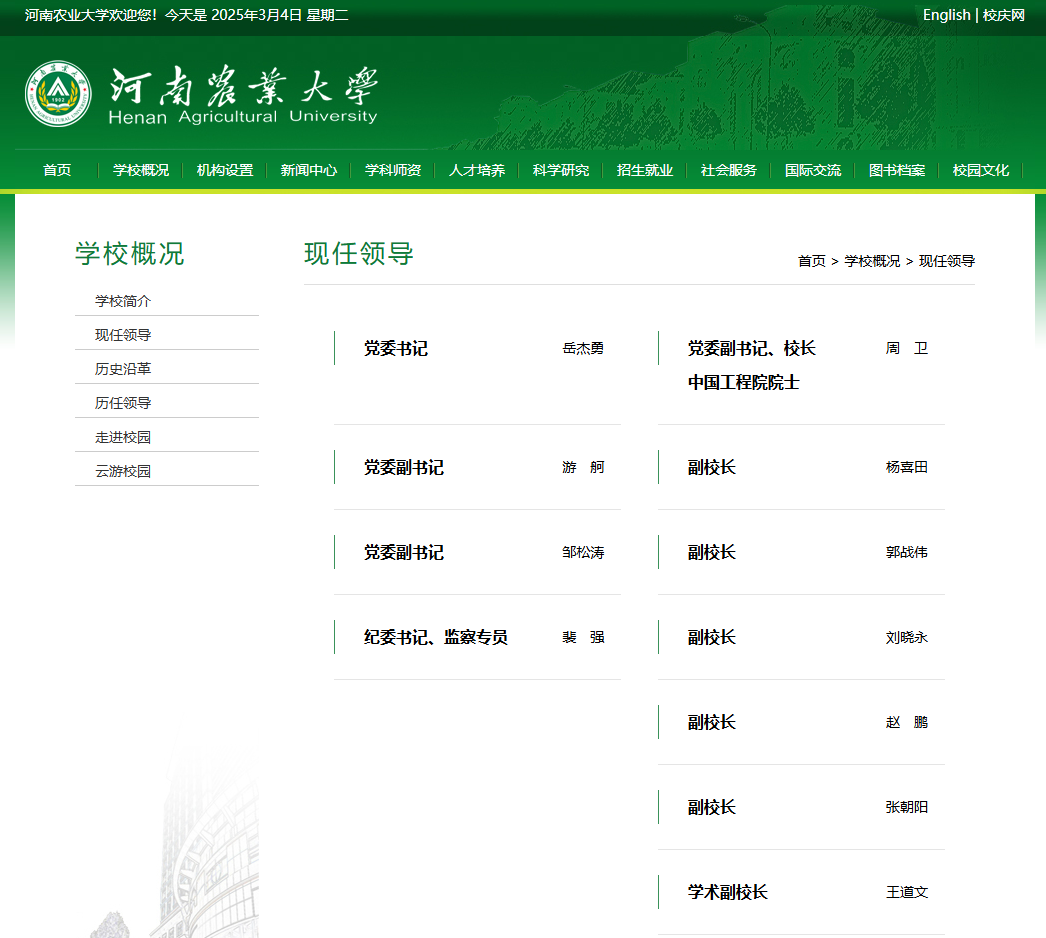The width and height of the screenshot is (1046, 938).
Task: Select 机构设置 in the top navigation
Action: [225, 170]
